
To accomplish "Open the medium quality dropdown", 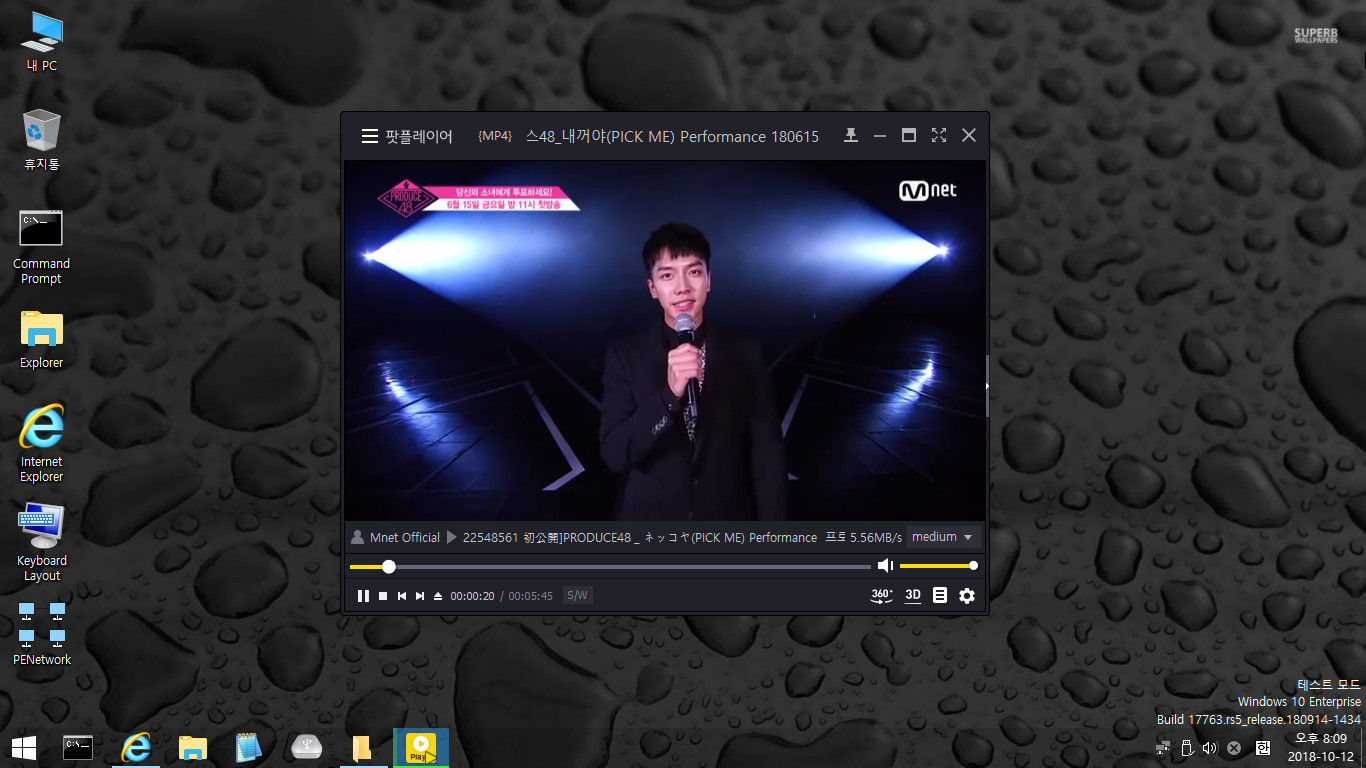I will (x=943, y=537).
